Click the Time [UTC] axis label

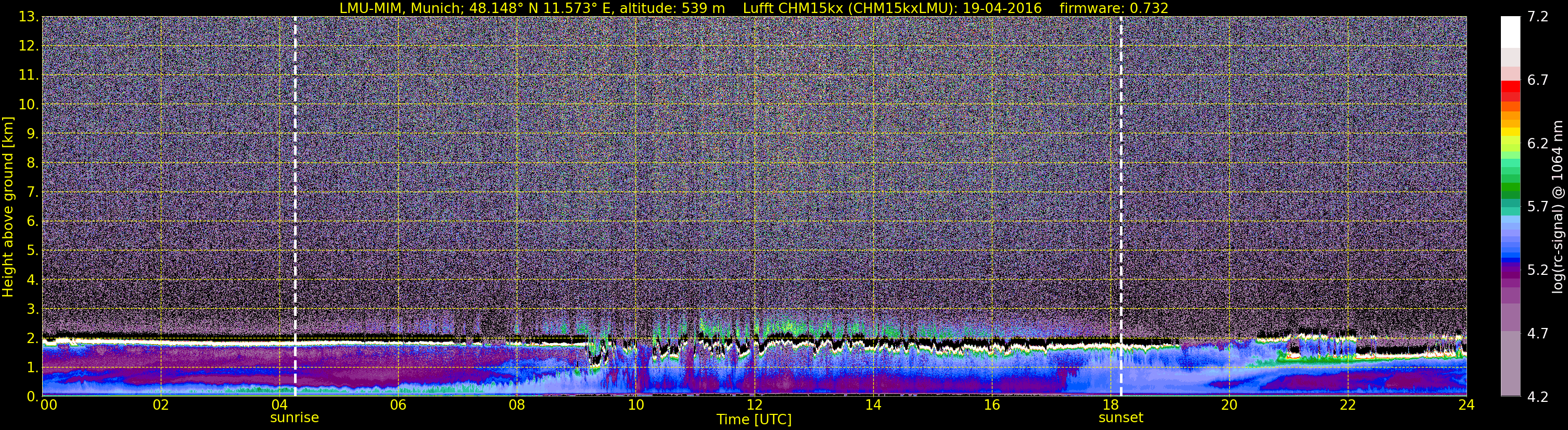click(x=754, y=420)
